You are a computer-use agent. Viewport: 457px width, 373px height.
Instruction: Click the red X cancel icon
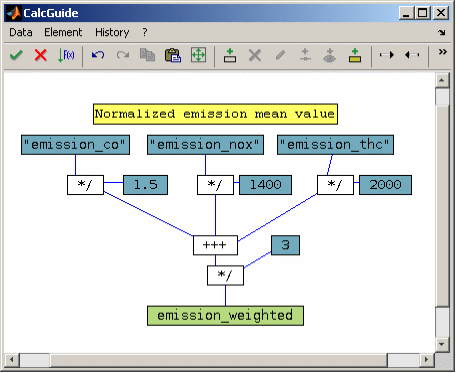(41, 55)
